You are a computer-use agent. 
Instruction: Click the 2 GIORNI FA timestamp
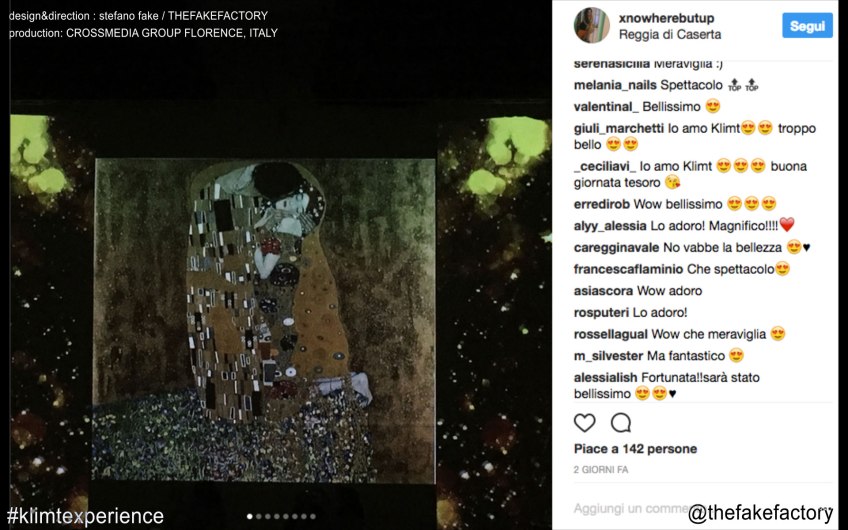coord(601,469)
